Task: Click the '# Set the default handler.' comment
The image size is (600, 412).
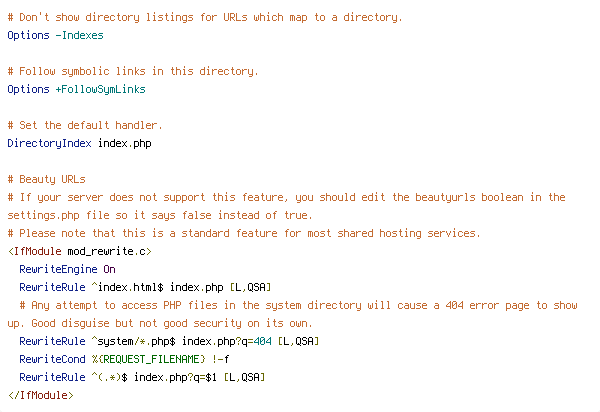Action: pos(85,125)
